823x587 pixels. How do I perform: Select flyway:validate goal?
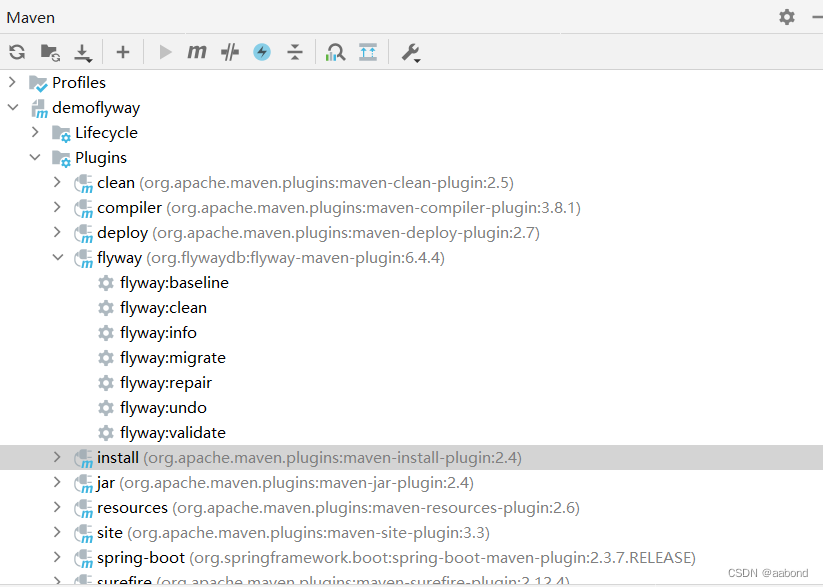click(x=173, y=433)
